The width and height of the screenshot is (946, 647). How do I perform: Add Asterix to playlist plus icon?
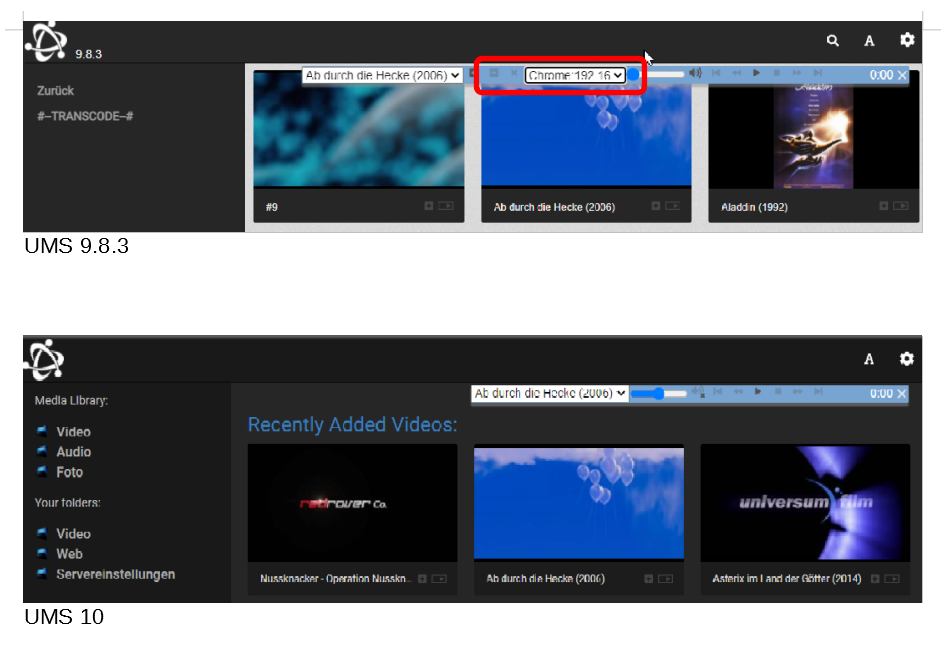click(875, 579)
